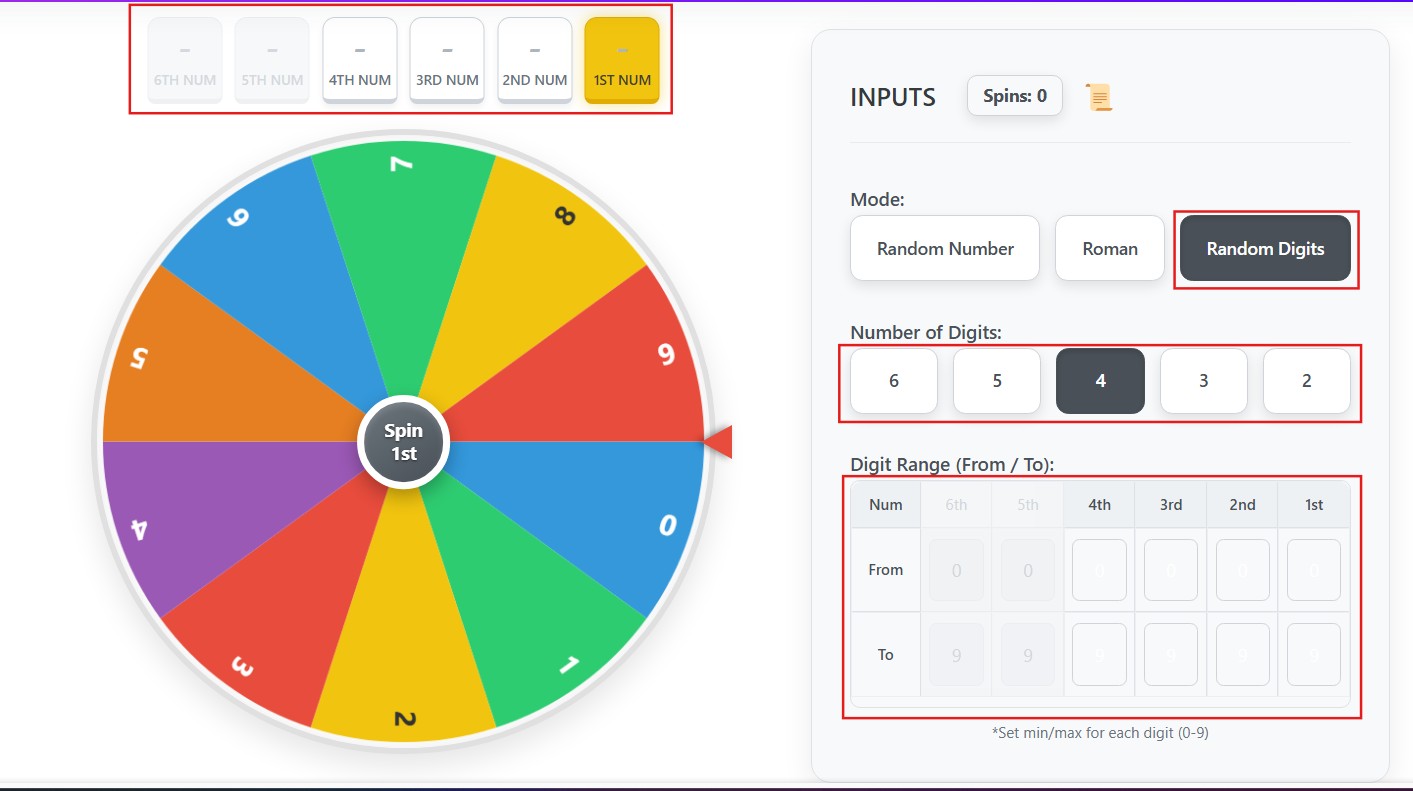Click the 'Digit Range (From / To):' label

(x=952, y=464)
